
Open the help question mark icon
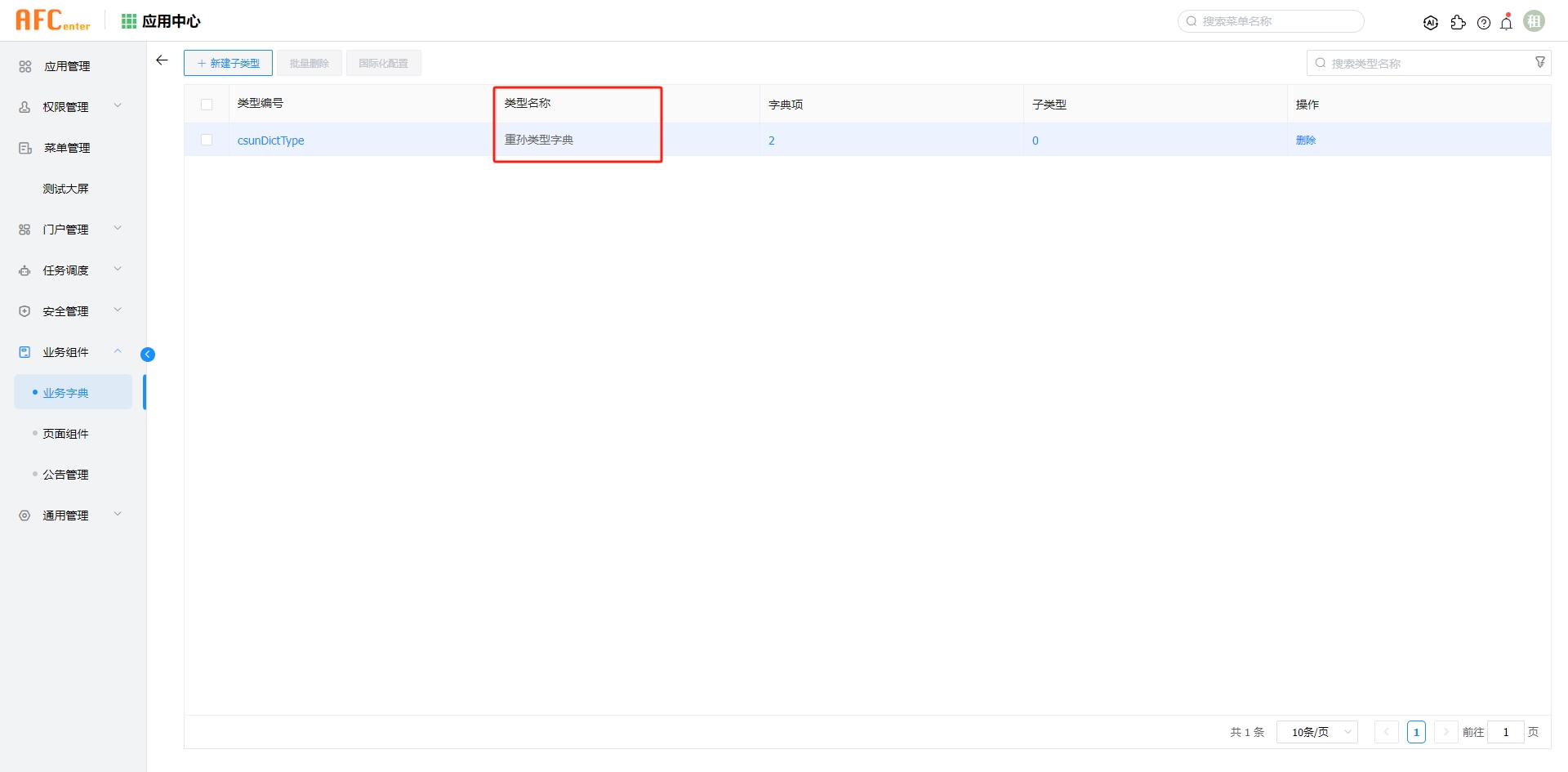pyautogui.click(x=1484, y=23)
